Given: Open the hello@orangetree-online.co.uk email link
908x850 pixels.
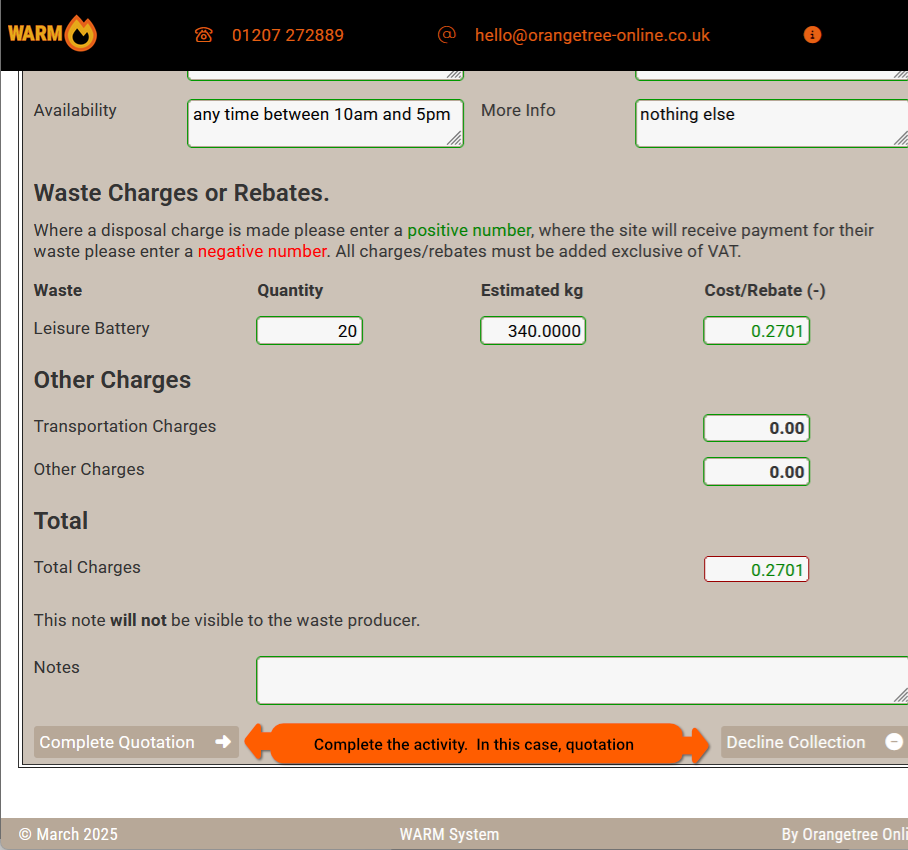Looking at the screenshot, I should click(592, 35).
